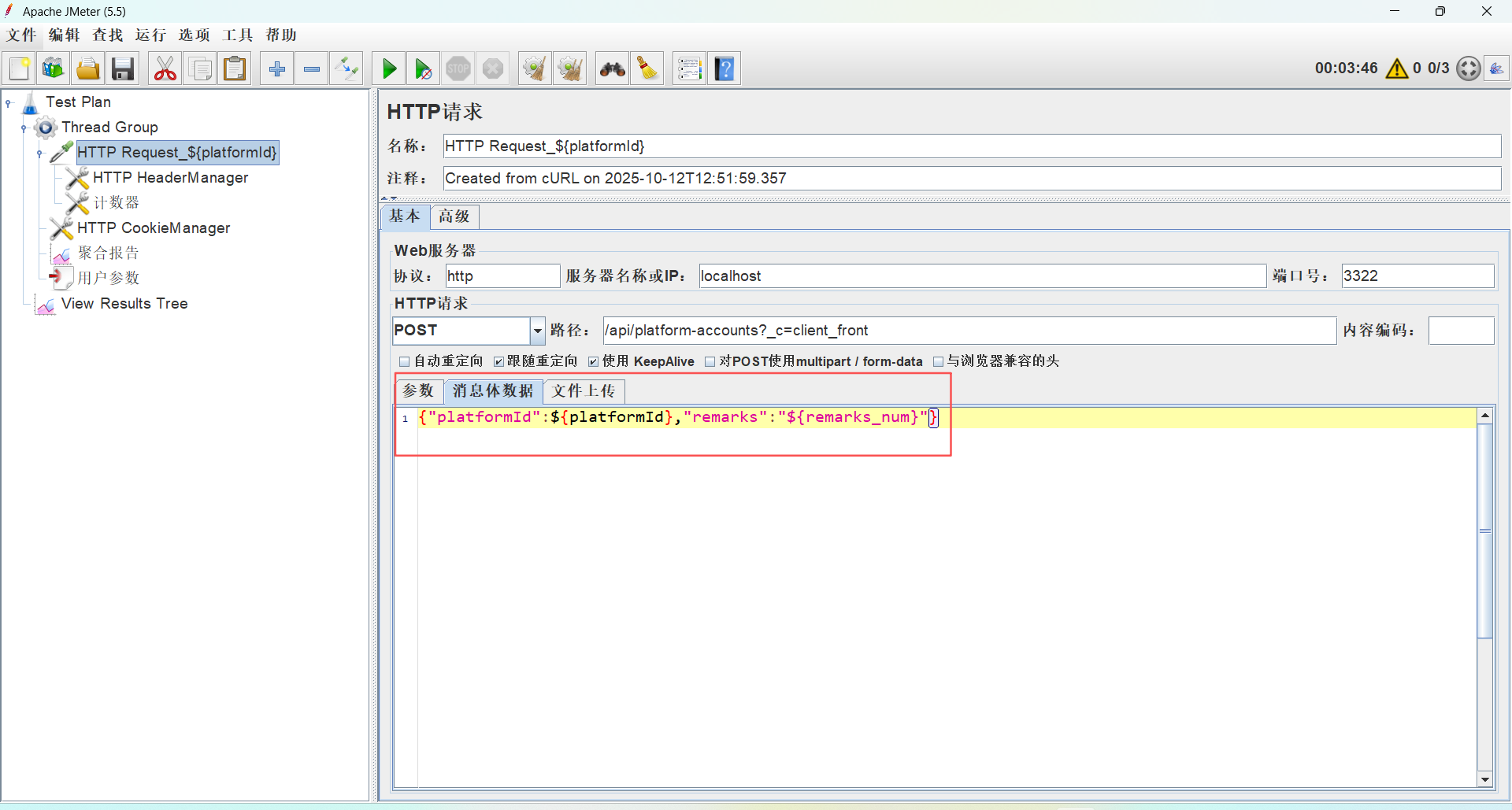Screen dimensions: 1512x810
Task: Click Start no pauses icon
Action: tap(424, 68)
